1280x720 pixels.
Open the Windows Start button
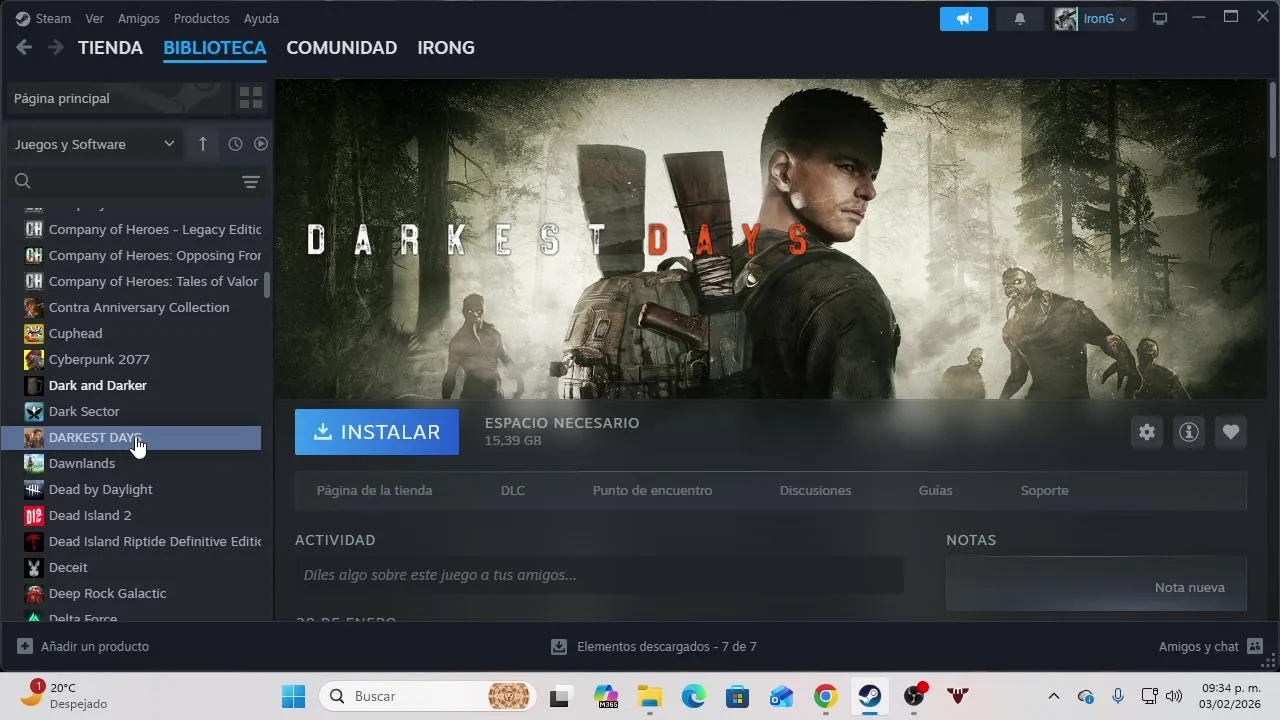293,696
